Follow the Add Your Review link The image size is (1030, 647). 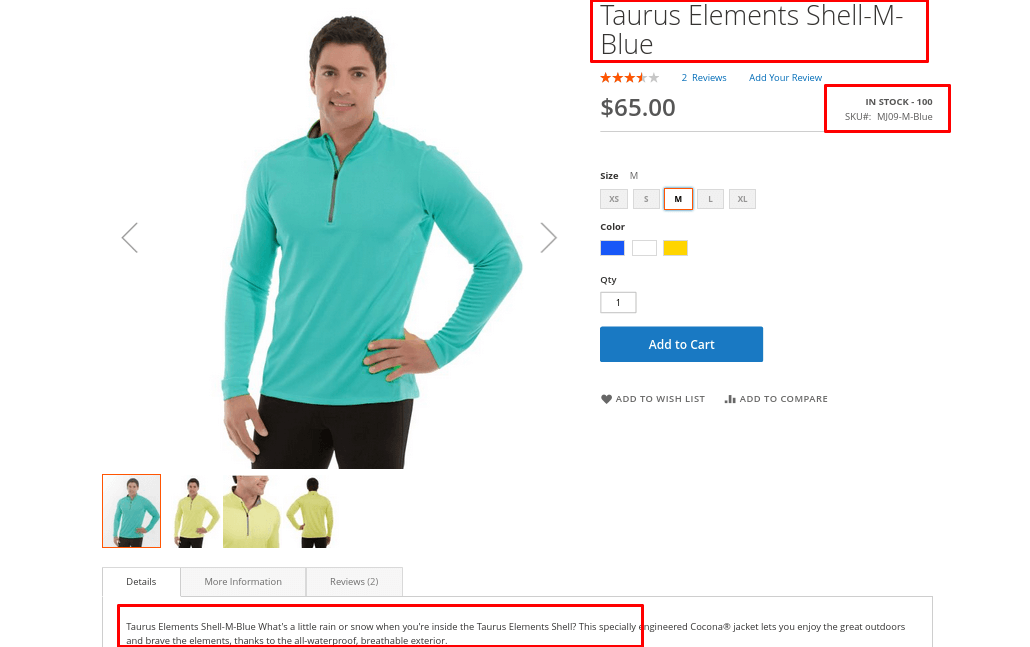(x=785, y=78)
